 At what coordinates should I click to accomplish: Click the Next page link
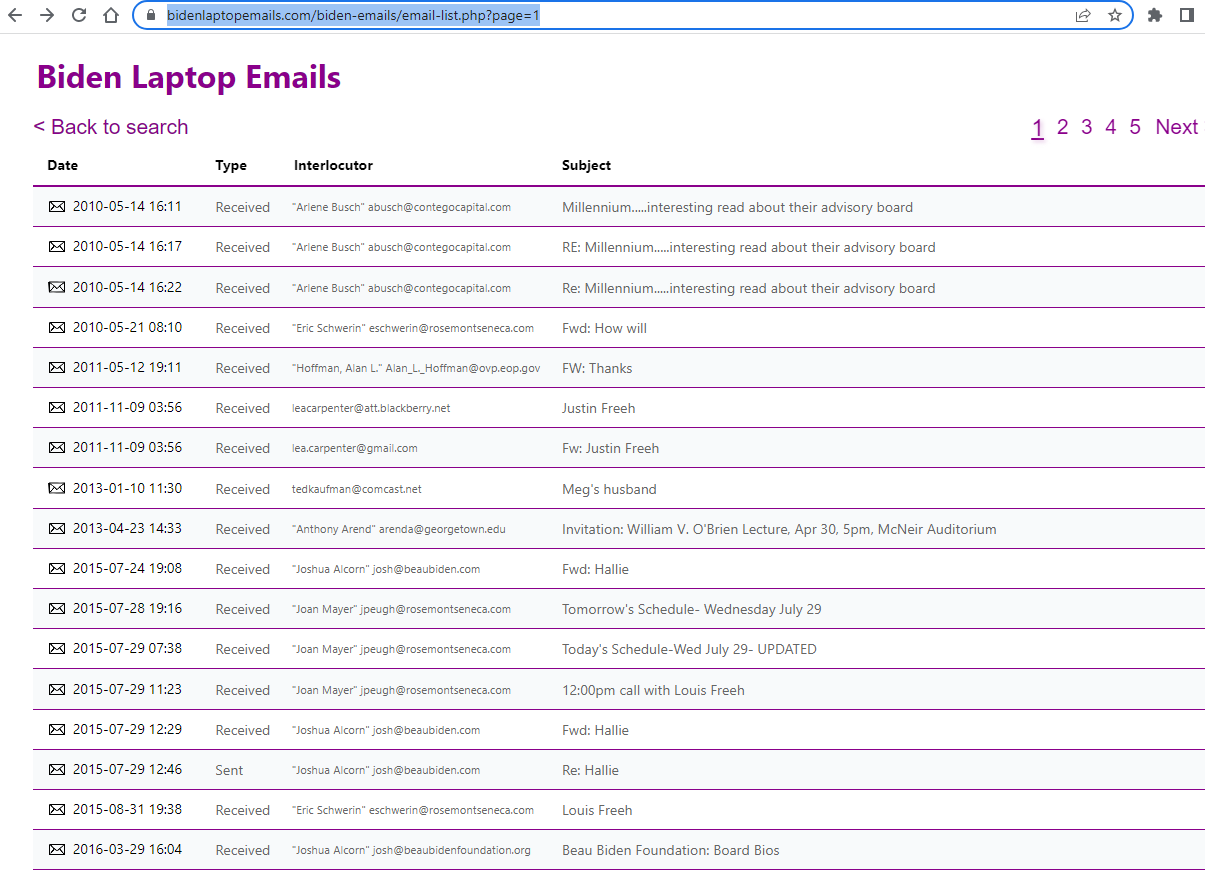tap(1176, 127)
